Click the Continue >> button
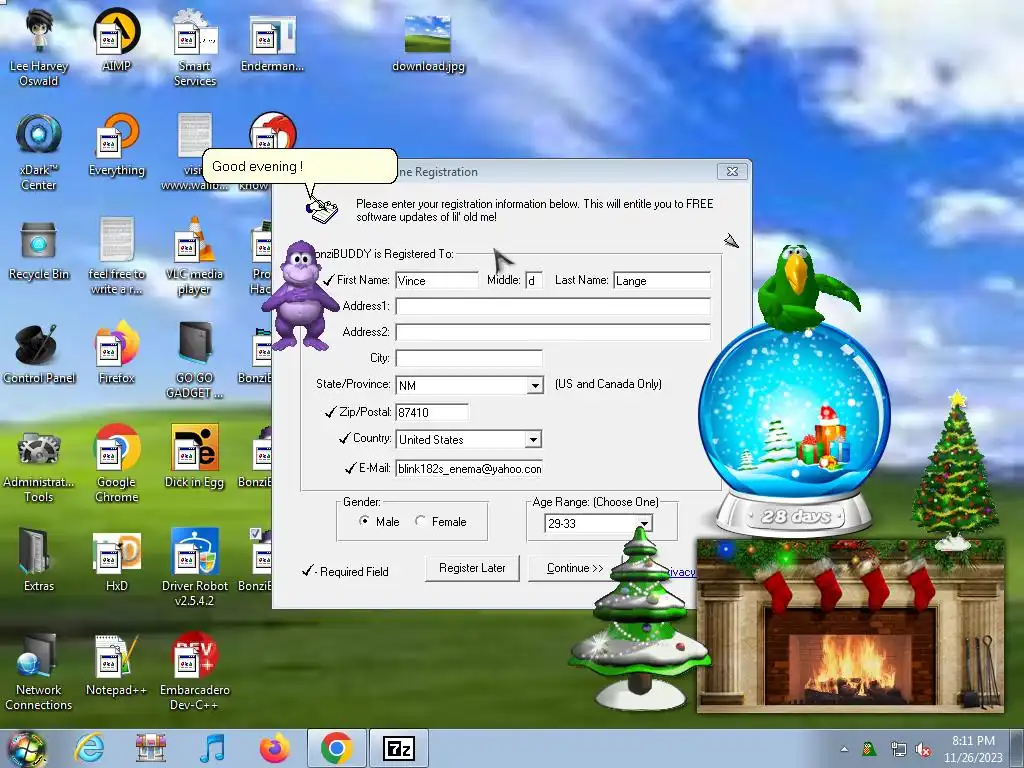Screen dimensions: 1024x768 (x=575, y=568)
